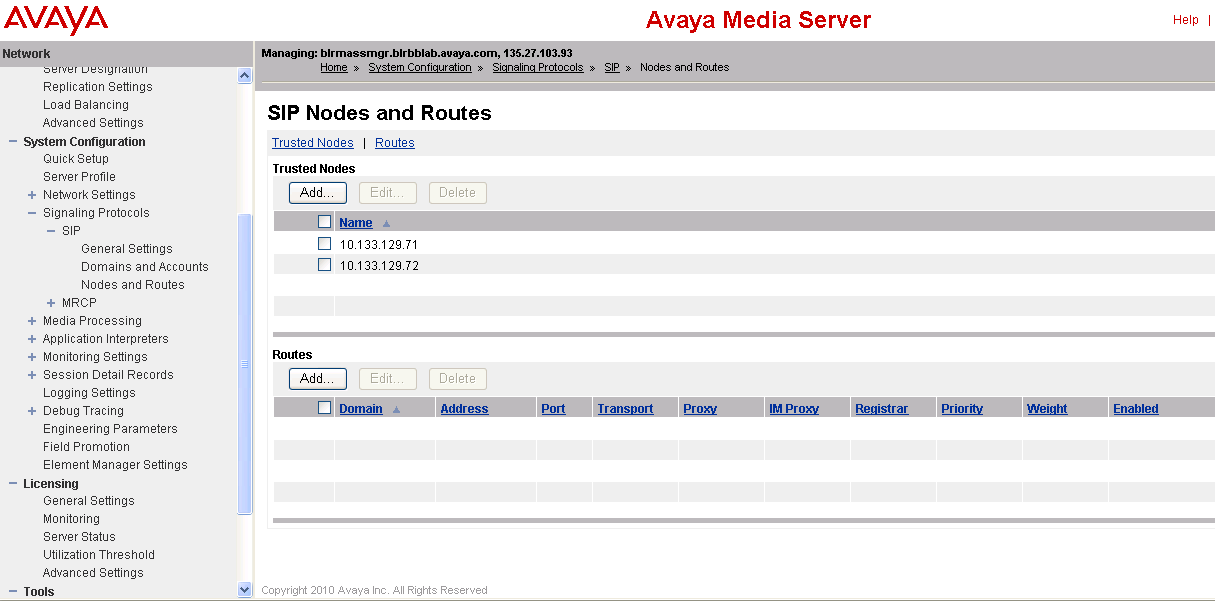The image size is (1215, 601).
Task: Collapse the Tools section
Action: pyautogui.click(x=13, y=592)
